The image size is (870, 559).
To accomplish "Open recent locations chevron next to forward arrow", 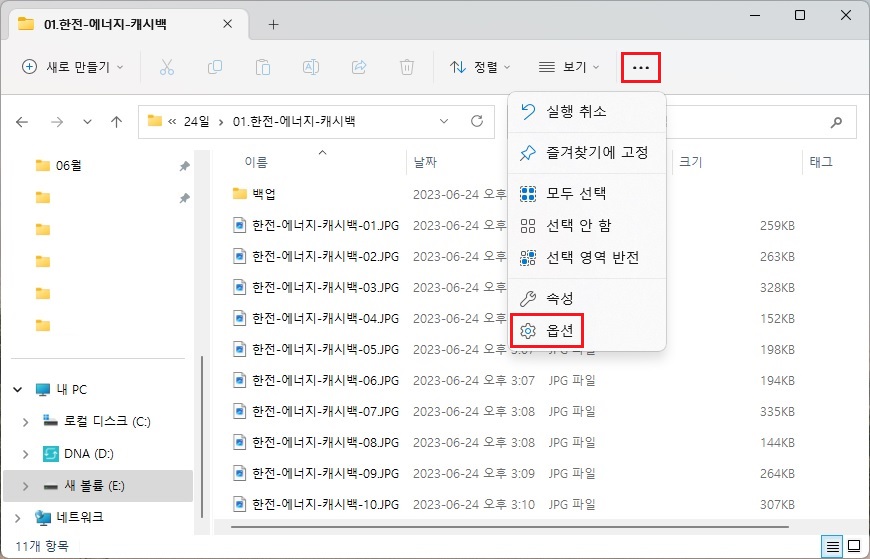I will pyautogui.click(x=87, y=122).
